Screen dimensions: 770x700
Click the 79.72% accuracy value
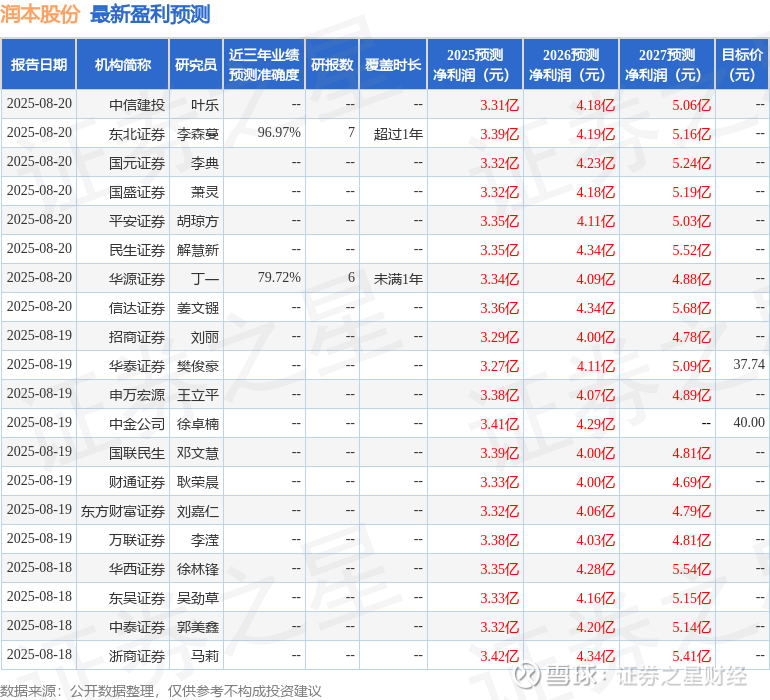click(x=279, y=277)
